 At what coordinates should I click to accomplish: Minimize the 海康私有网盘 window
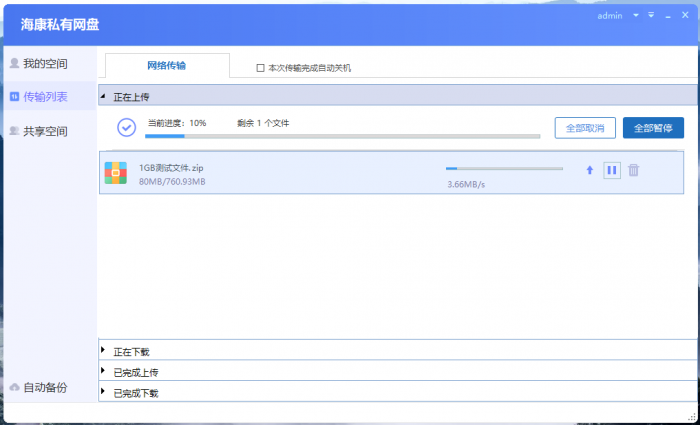click(x=668, y=16)
